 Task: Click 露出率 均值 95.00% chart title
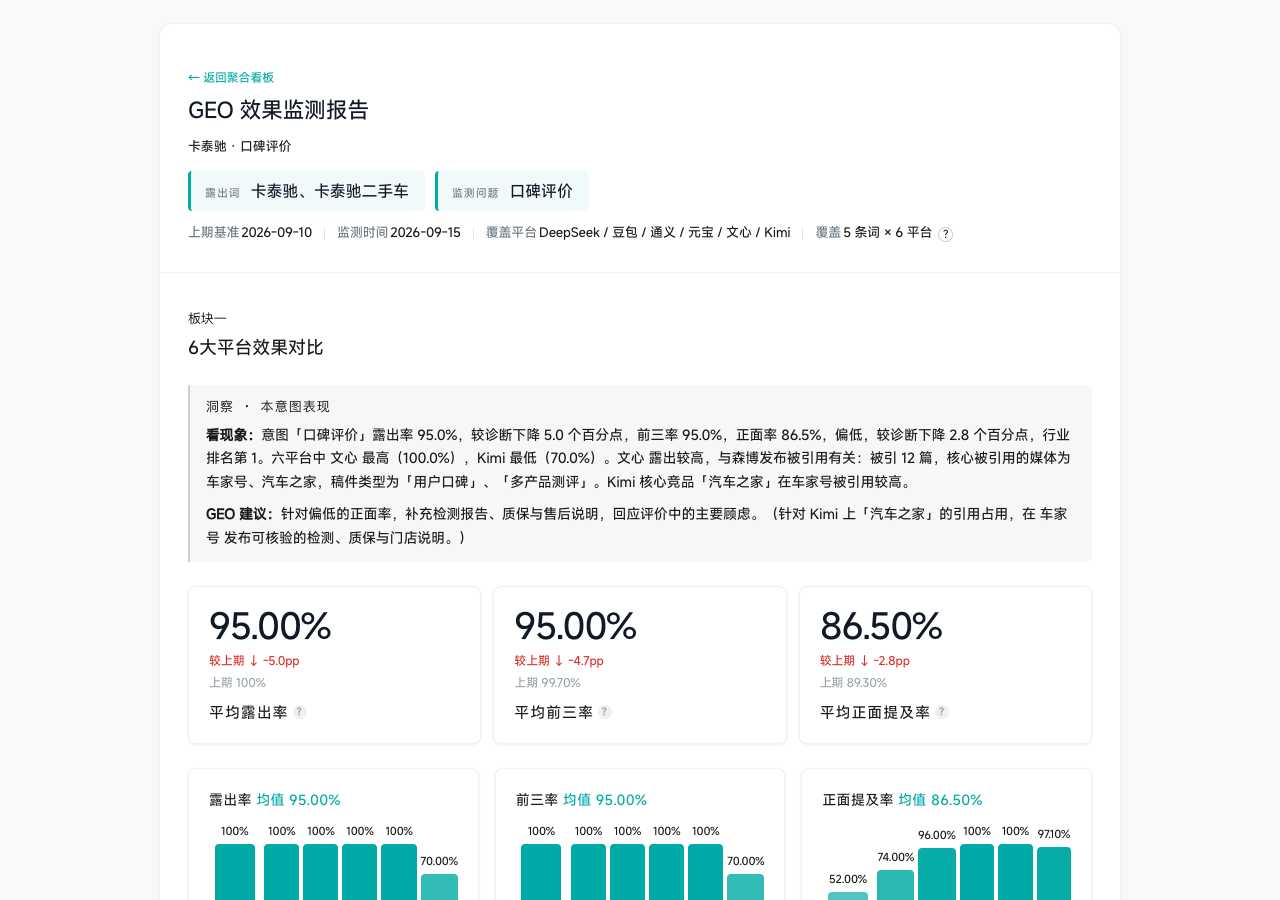(275, 800)
